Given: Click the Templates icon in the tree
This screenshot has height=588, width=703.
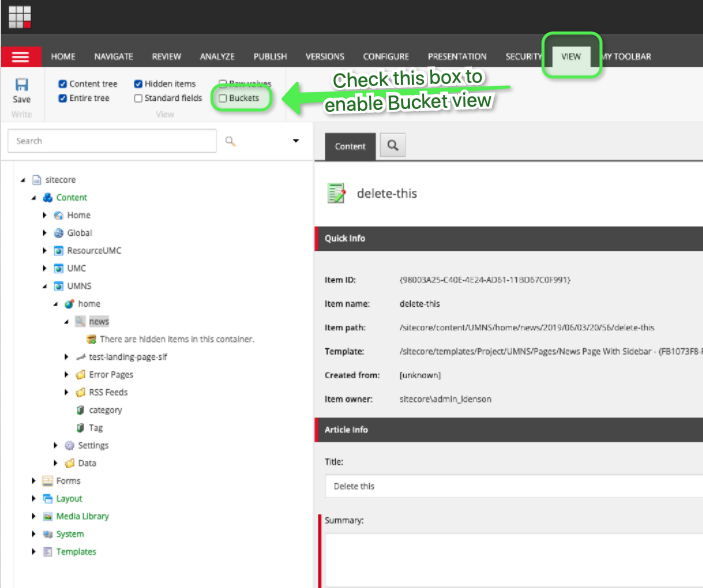Looking at the screenshot, I should tap(48, 552).
